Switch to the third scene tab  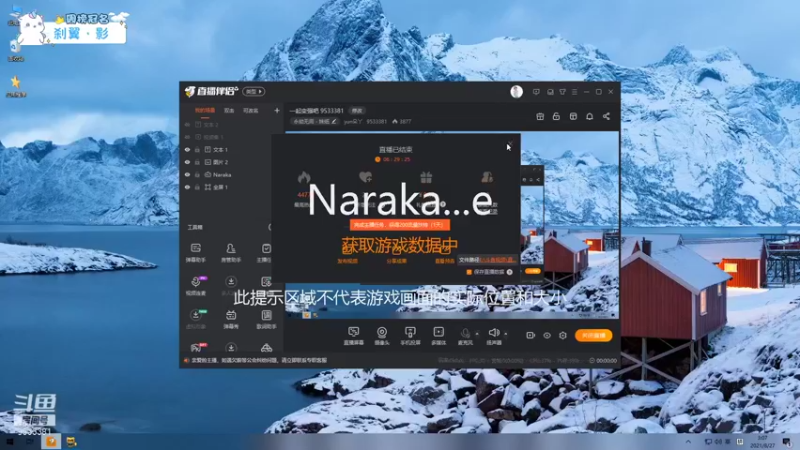[251, 110]
